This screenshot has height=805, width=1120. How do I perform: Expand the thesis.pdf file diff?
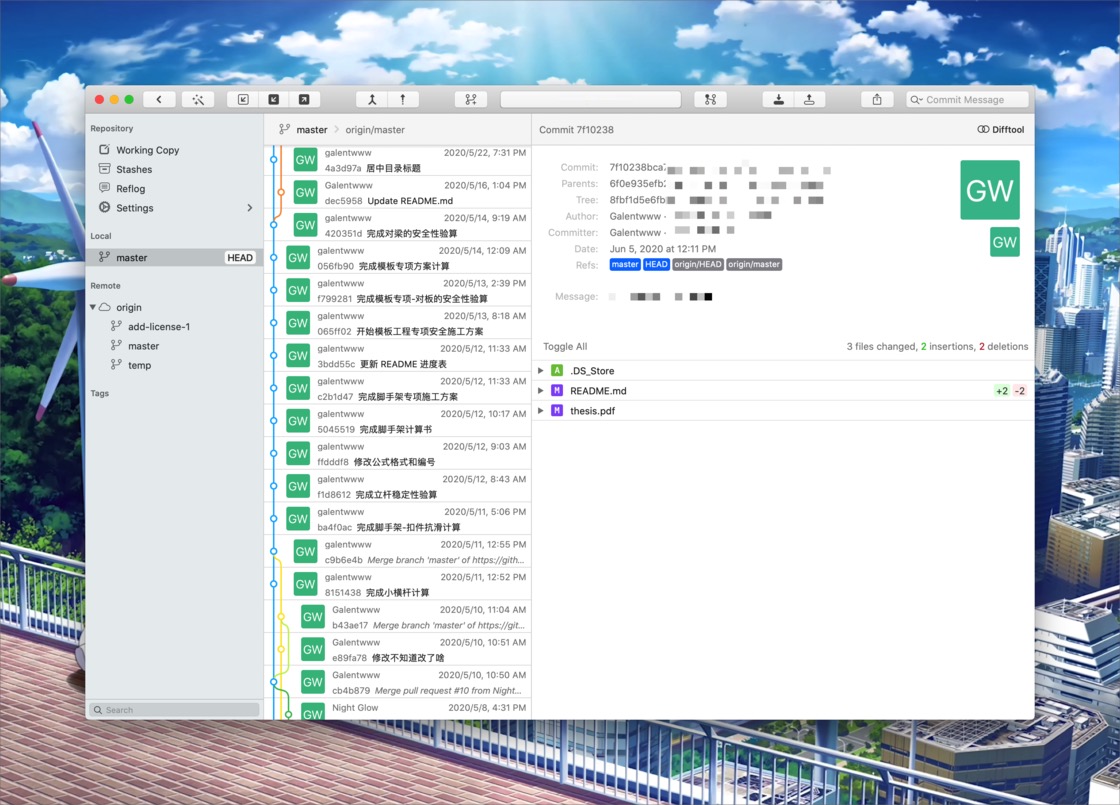click(541, 411)
